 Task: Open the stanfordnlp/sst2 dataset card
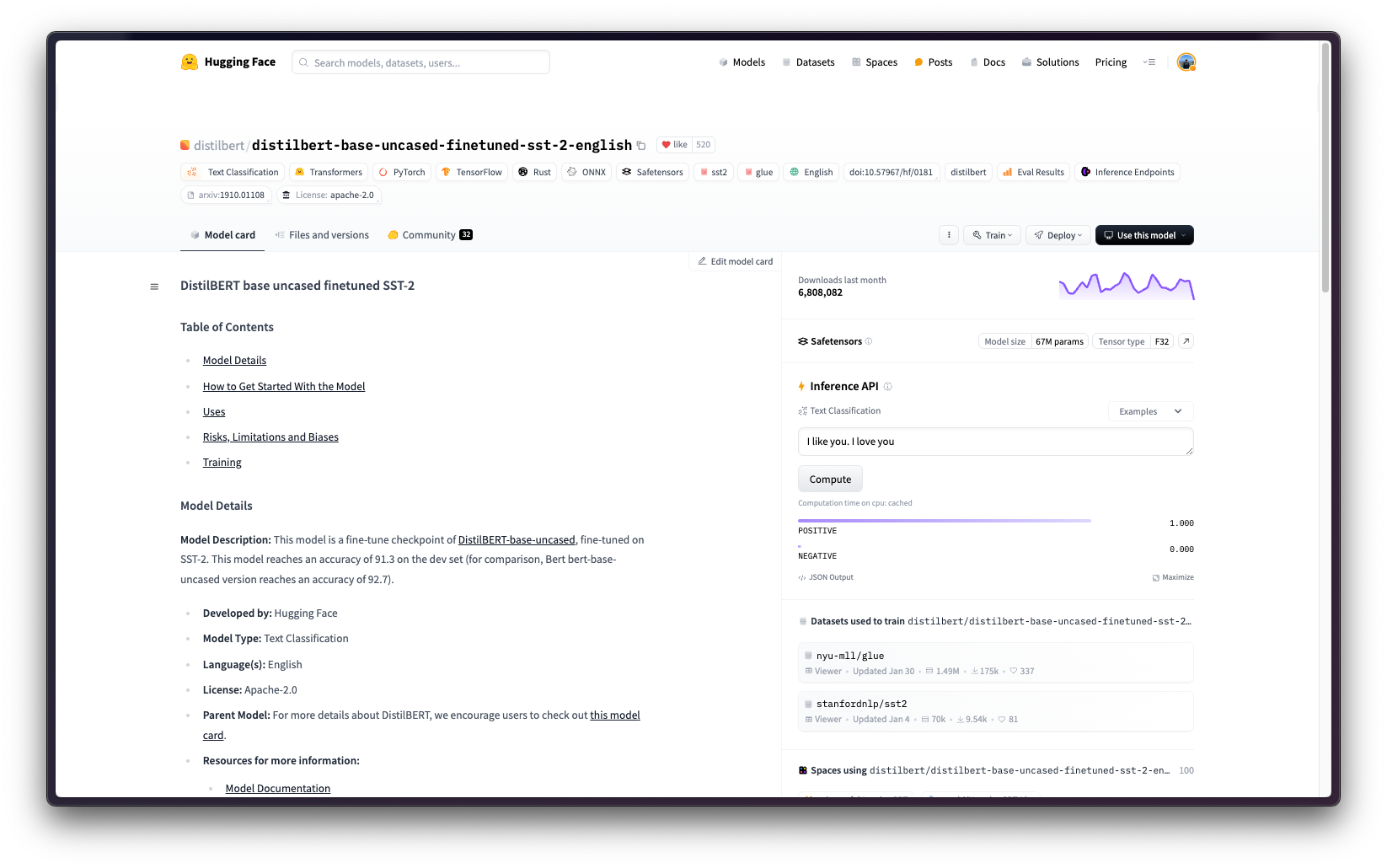point(995,711)
